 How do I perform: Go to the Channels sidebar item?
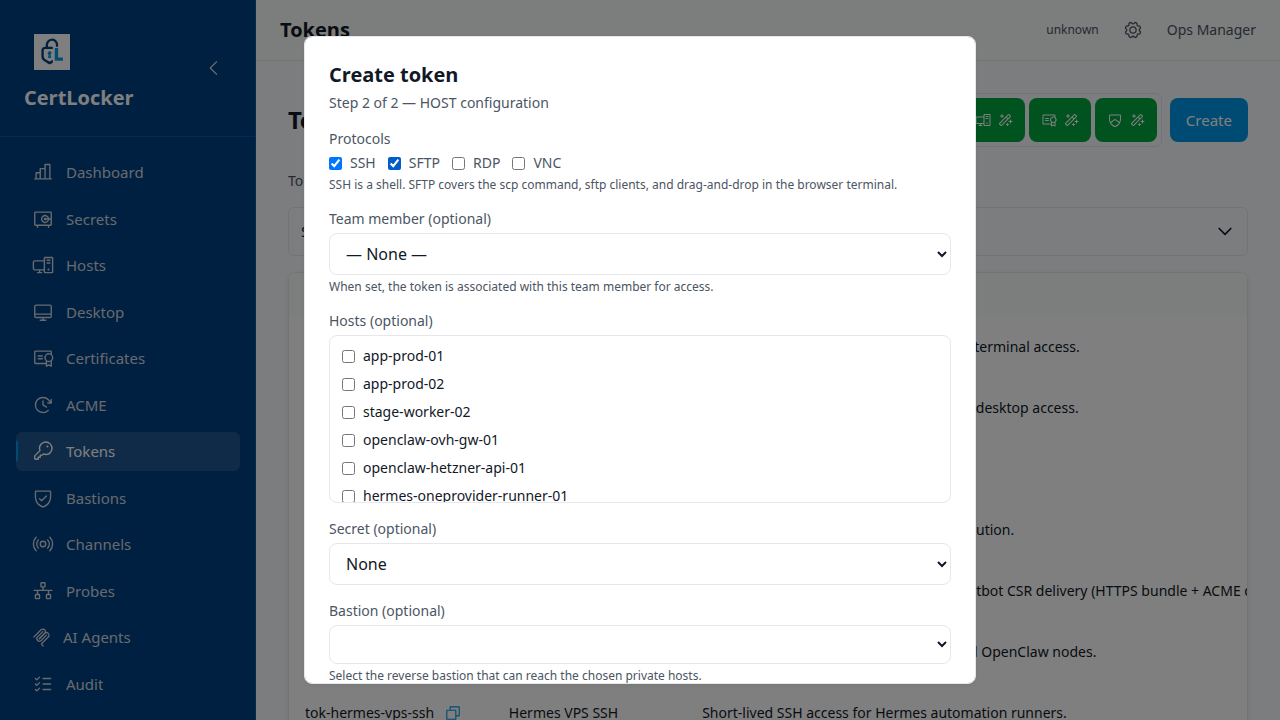pyautogui.click(x=128, y=544)
